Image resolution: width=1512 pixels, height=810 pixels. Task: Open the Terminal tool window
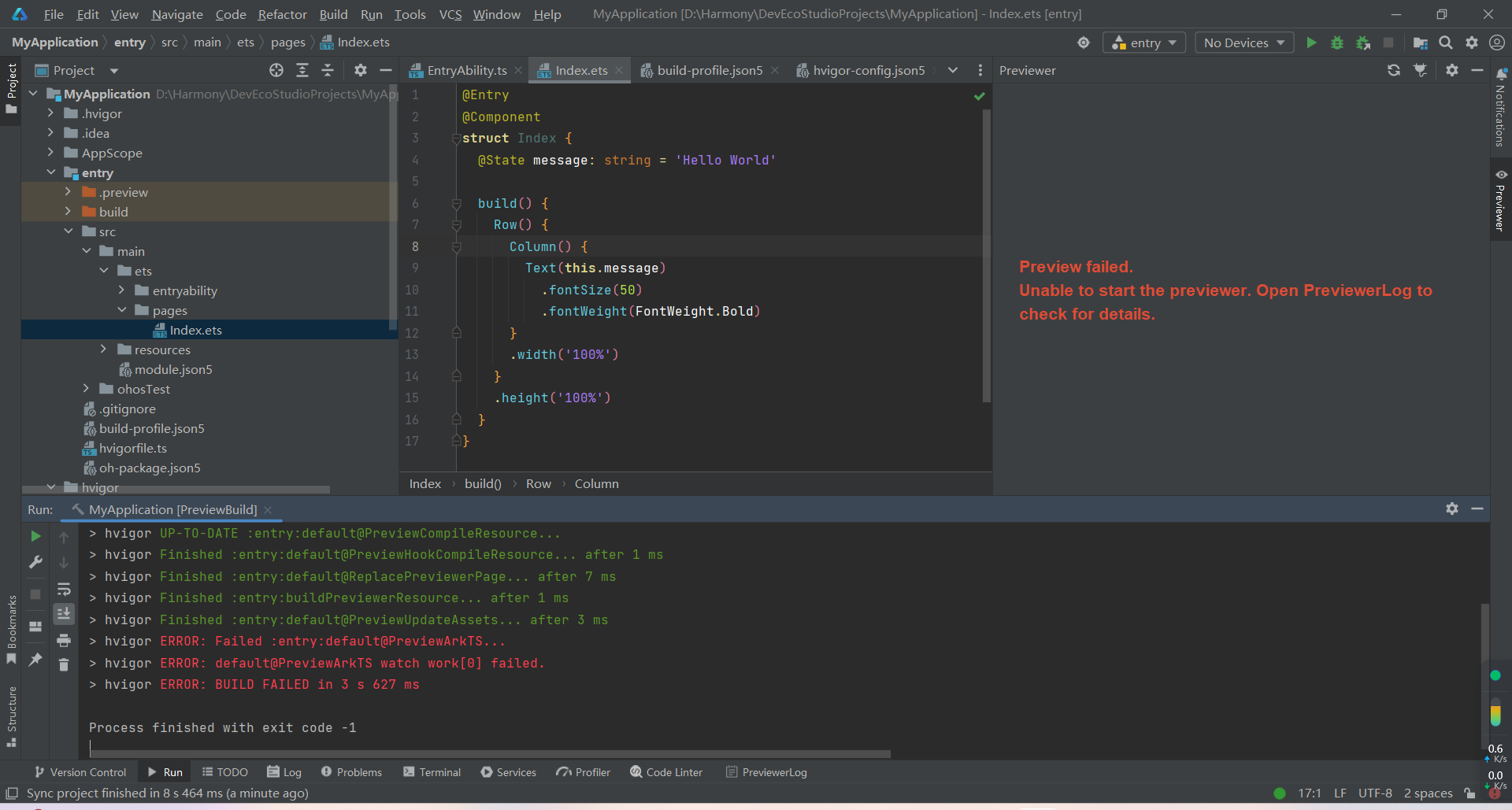[x=432, y=772]
